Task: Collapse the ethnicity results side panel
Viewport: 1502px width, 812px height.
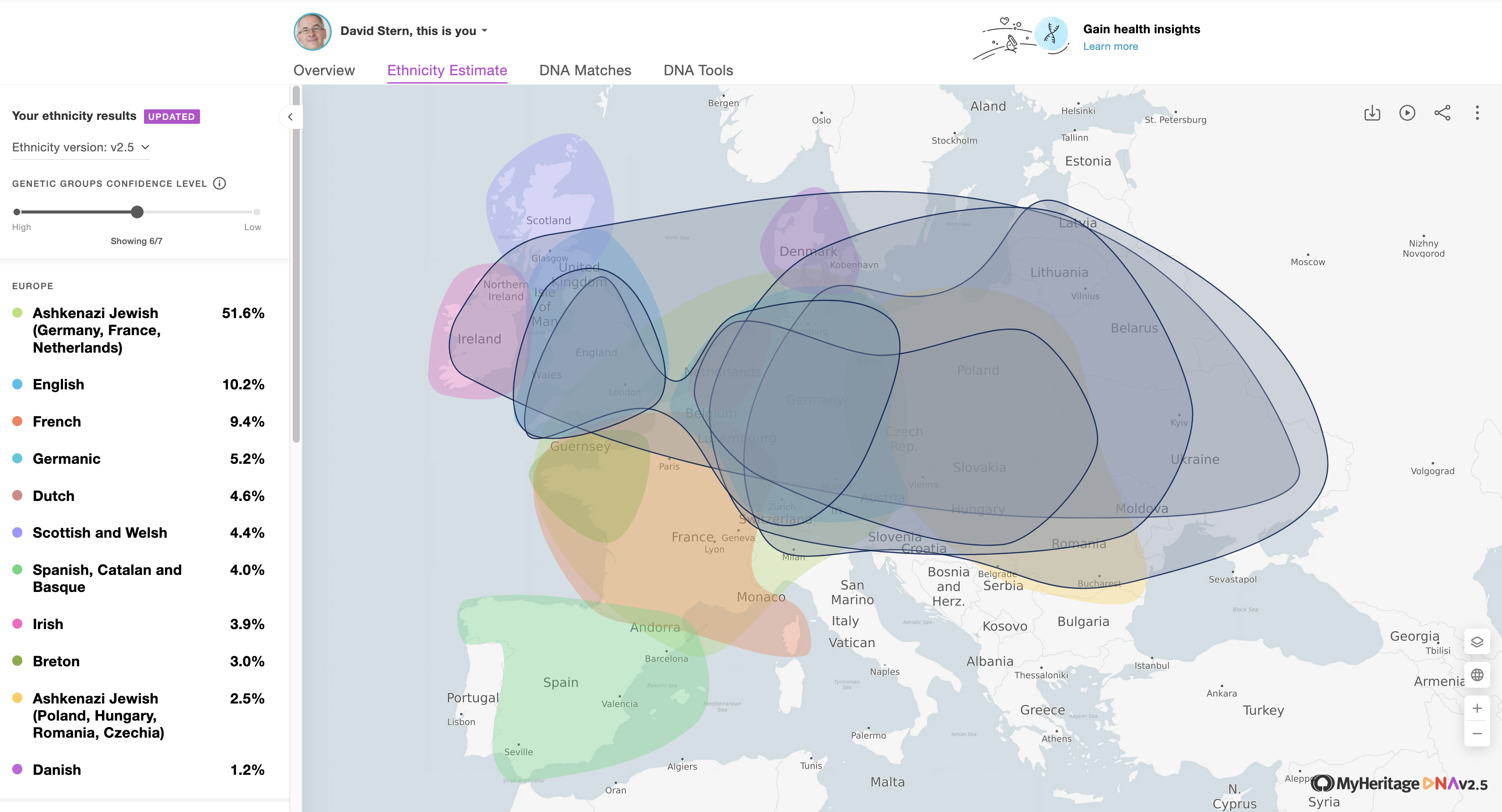Action: click(290, 117)
